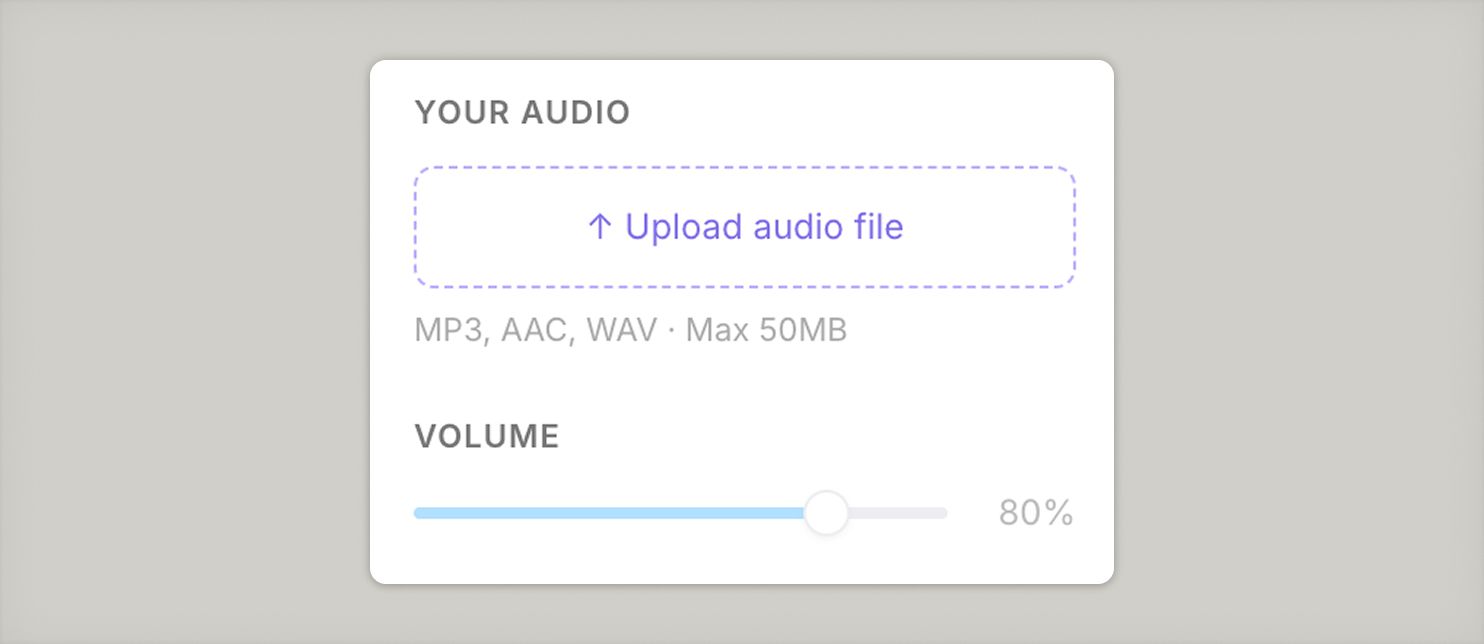Screen dimensions: 1484x644
Task: Click the upward arrow upload icon
Action: (x=599, y=227)
